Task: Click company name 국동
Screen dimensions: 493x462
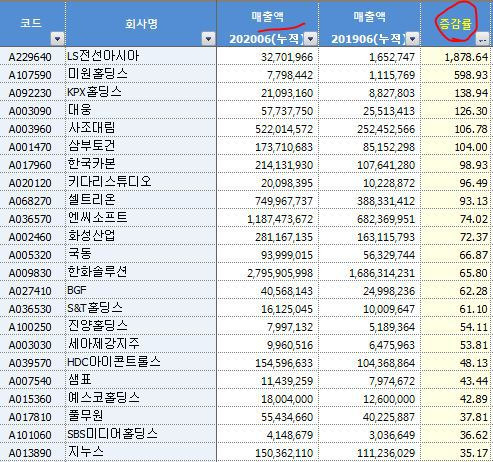Action: point(79,253)
